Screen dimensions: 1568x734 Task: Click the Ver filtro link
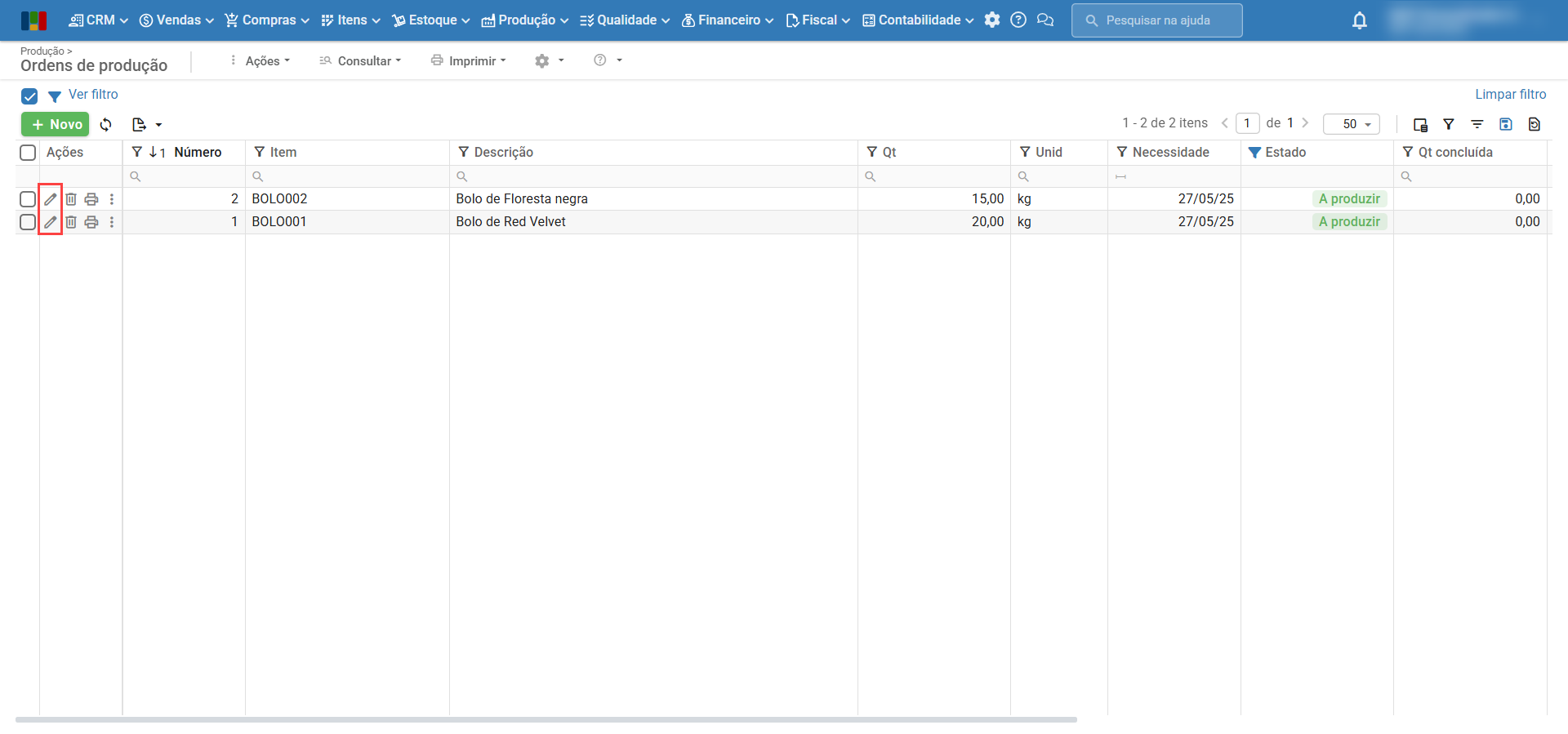(x=93, y=95)
